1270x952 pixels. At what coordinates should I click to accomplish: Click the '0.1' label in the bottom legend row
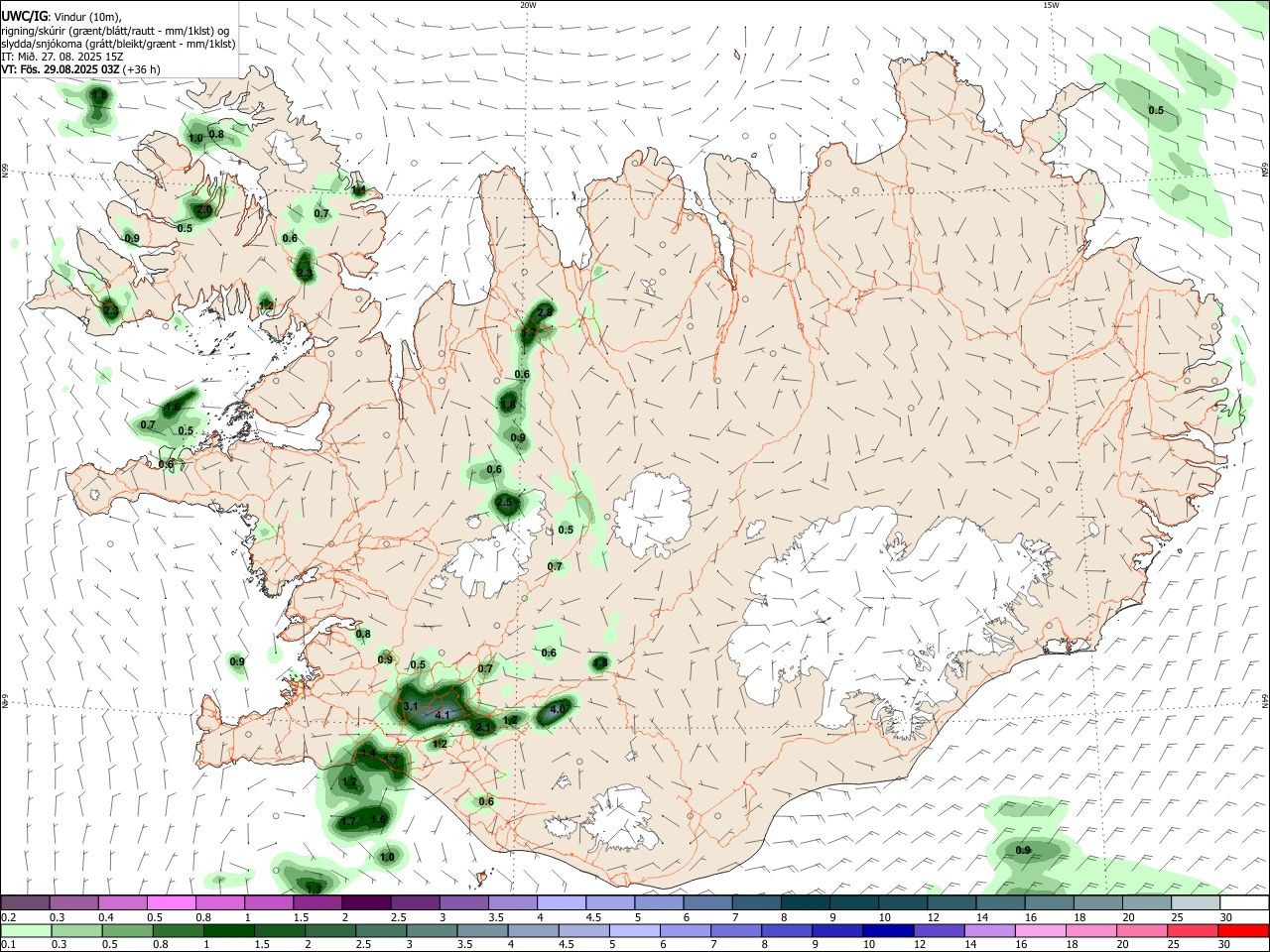[x=9, y=945]
